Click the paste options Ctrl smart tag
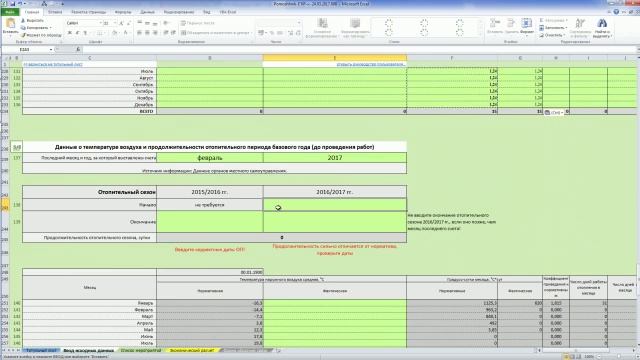 (554, 112)
